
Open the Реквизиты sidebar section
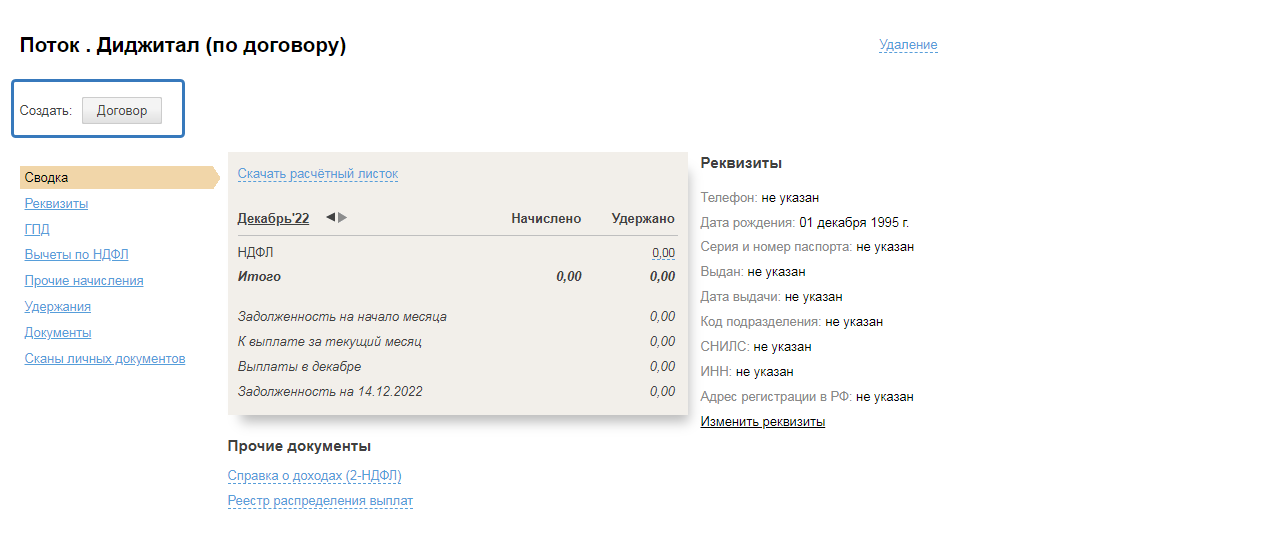pos(56,204)
